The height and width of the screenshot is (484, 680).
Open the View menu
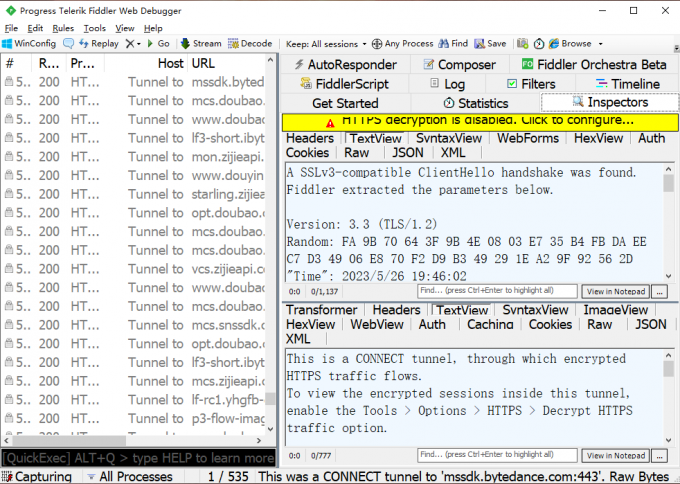coord(125,28)
